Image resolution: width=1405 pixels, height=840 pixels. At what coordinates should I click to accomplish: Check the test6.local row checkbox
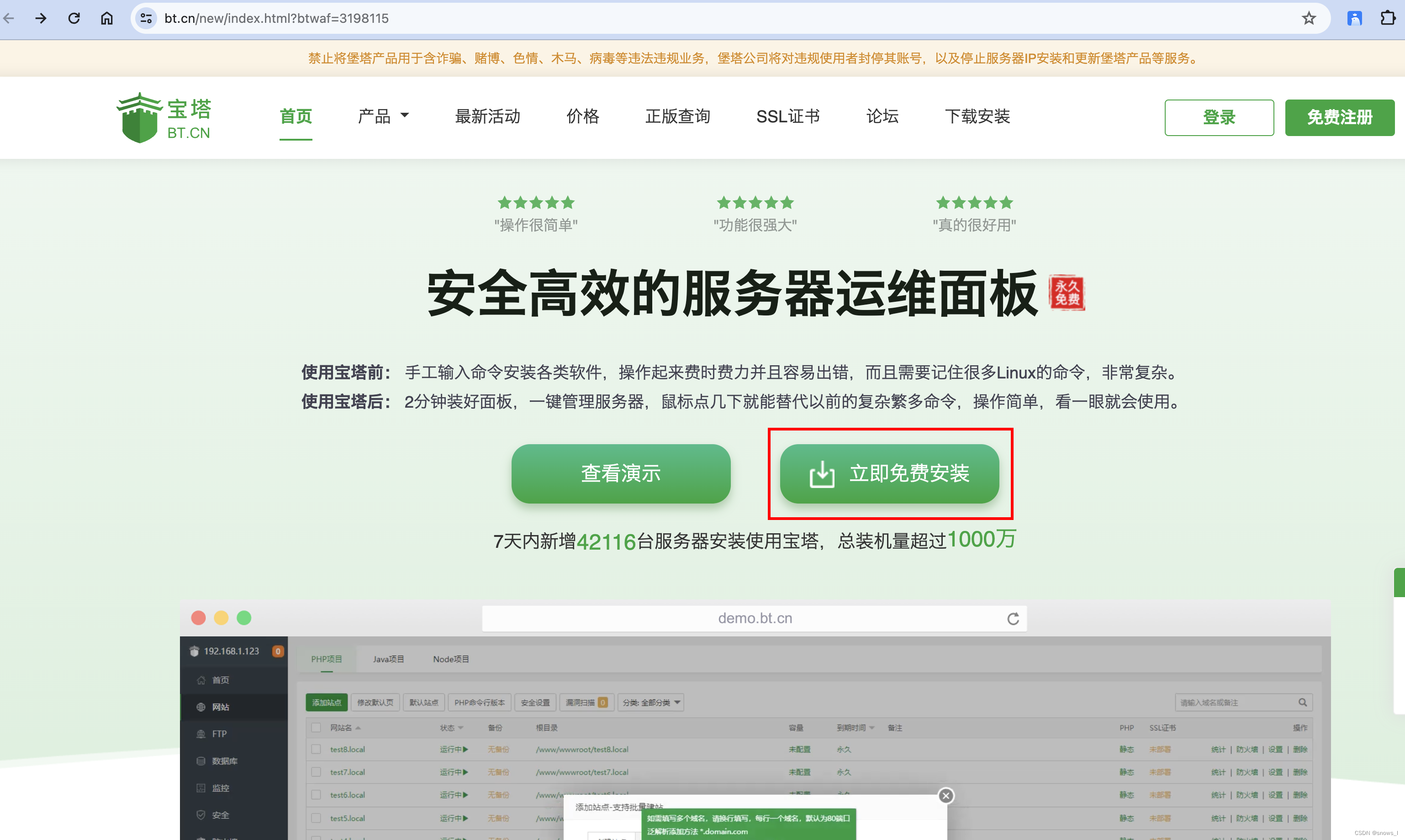tap(316, 795)
